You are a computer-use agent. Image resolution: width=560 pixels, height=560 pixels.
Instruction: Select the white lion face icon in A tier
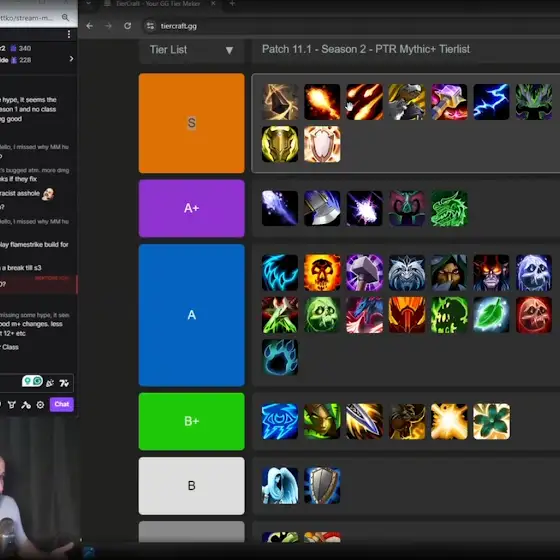[406, 272]
